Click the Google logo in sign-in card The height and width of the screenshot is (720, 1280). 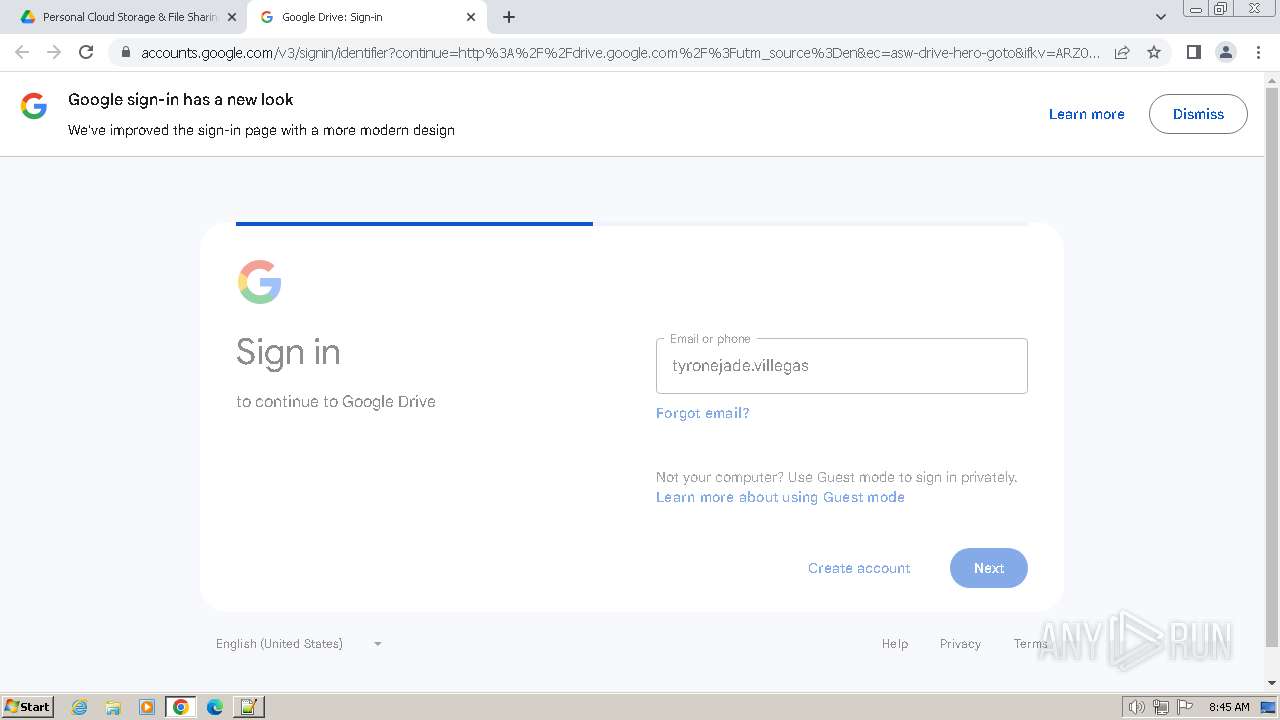[x=259, y=282]
